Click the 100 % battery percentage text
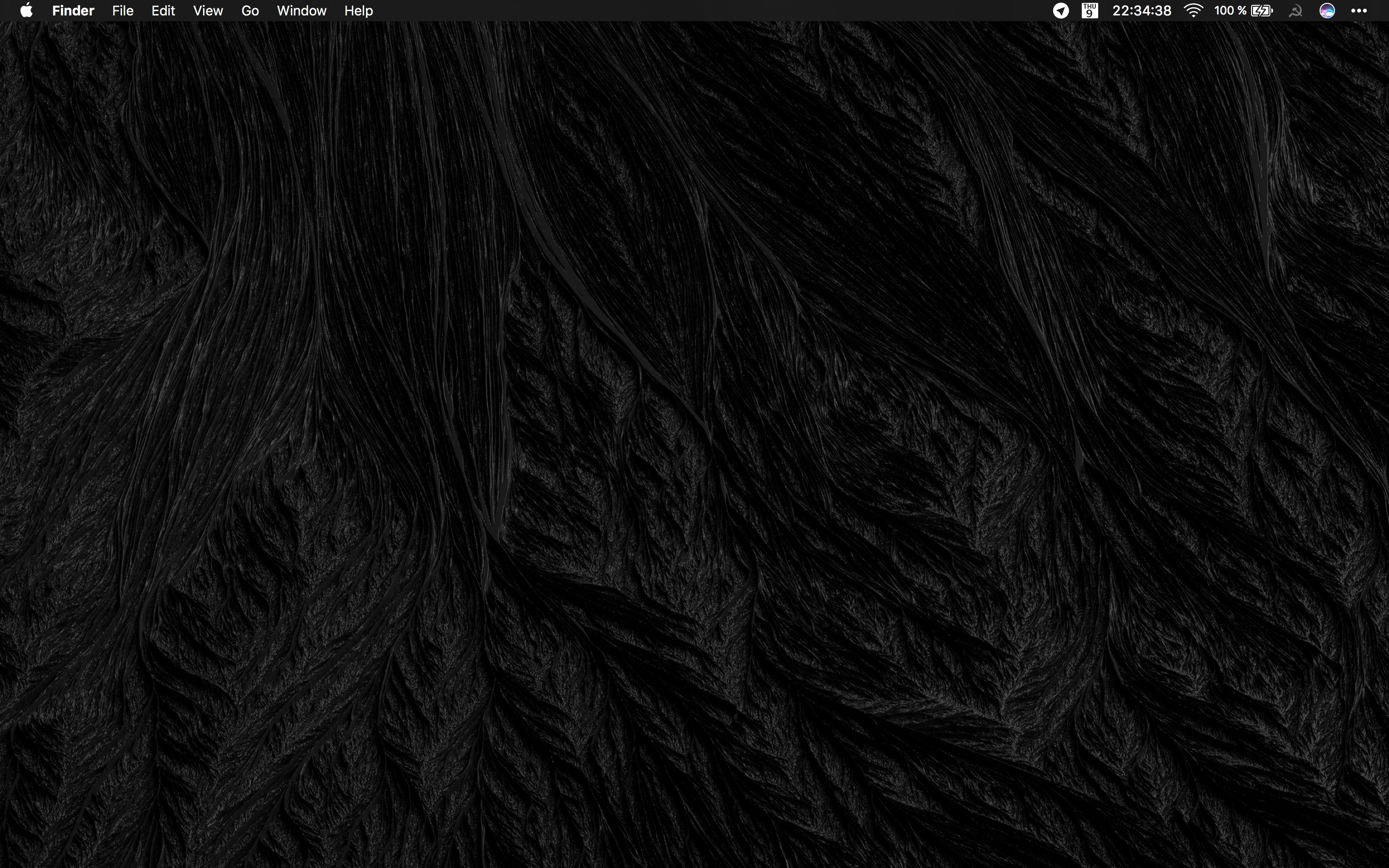Viewport: 1389px width, 868px height. [x=1229, y=10]
